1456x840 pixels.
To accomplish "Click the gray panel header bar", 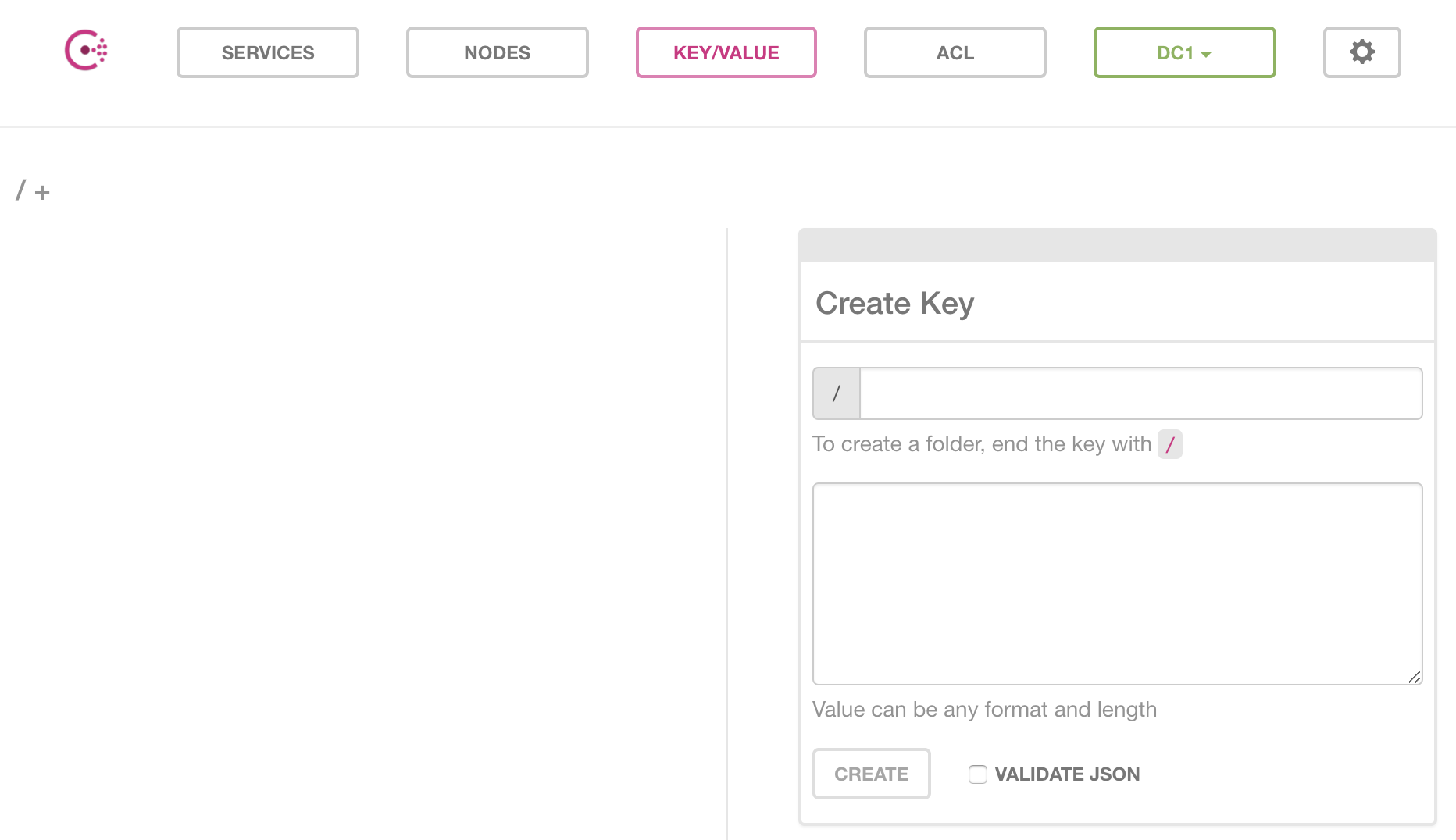I will pyautogui.click(x=1117, y=245).
